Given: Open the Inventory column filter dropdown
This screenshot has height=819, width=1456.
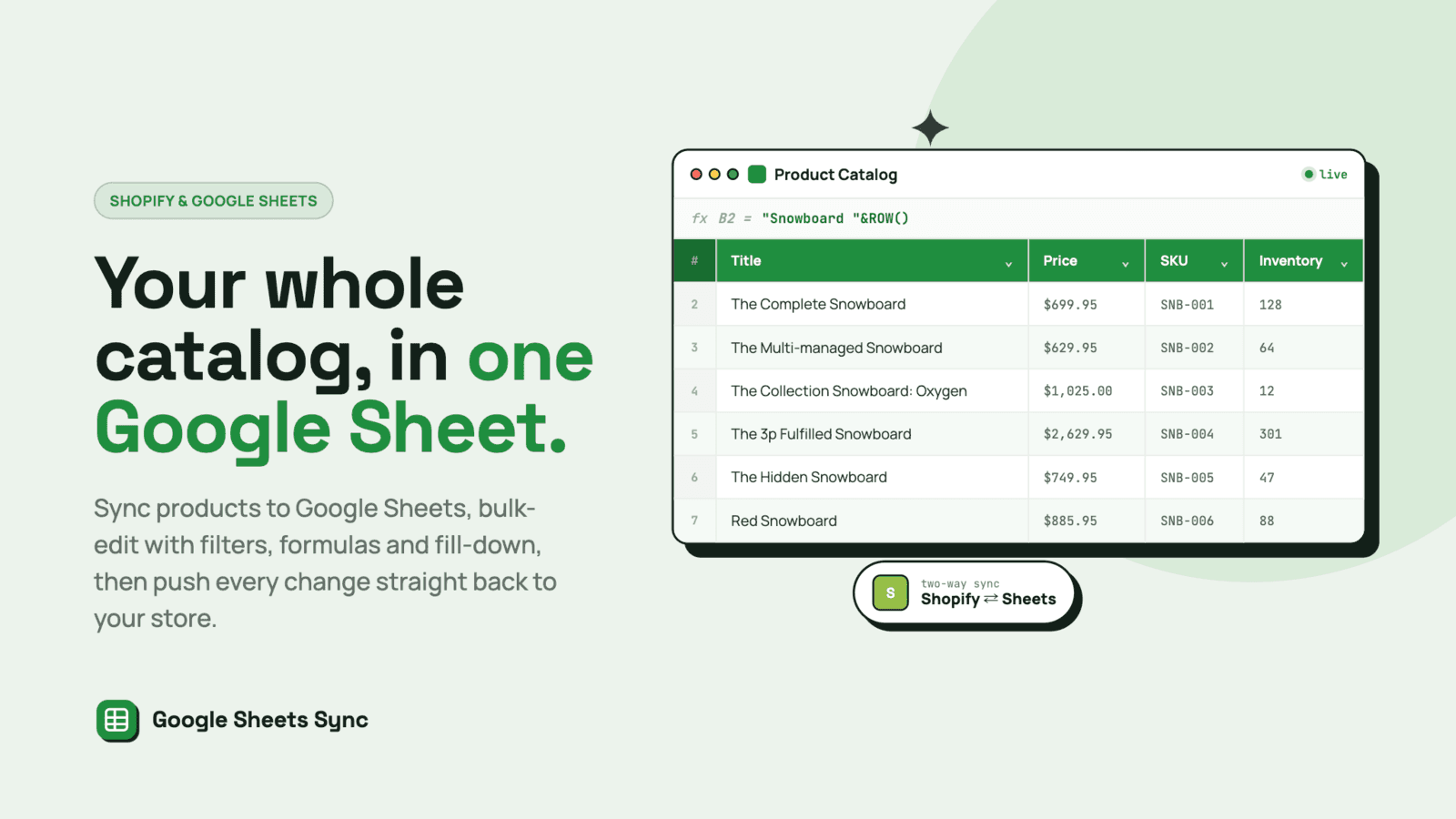Looking at the screenshot, I should point(1344,264).
